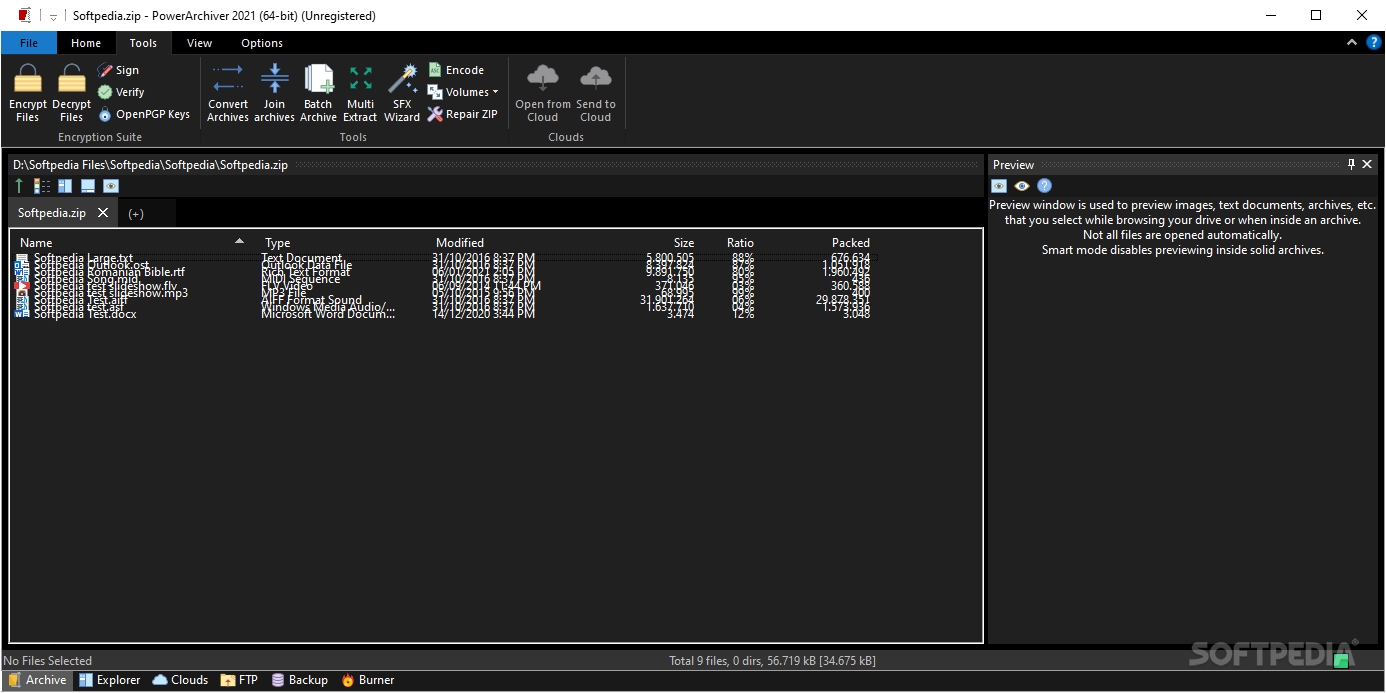Open the FTP mode at bottom
The image size is (1386, 693).
[239, 680]
